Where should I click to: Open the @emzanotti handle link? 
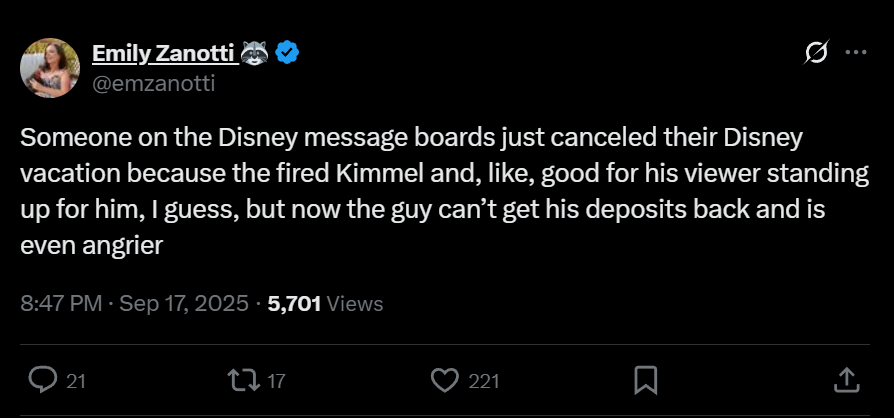click(153, 84)
